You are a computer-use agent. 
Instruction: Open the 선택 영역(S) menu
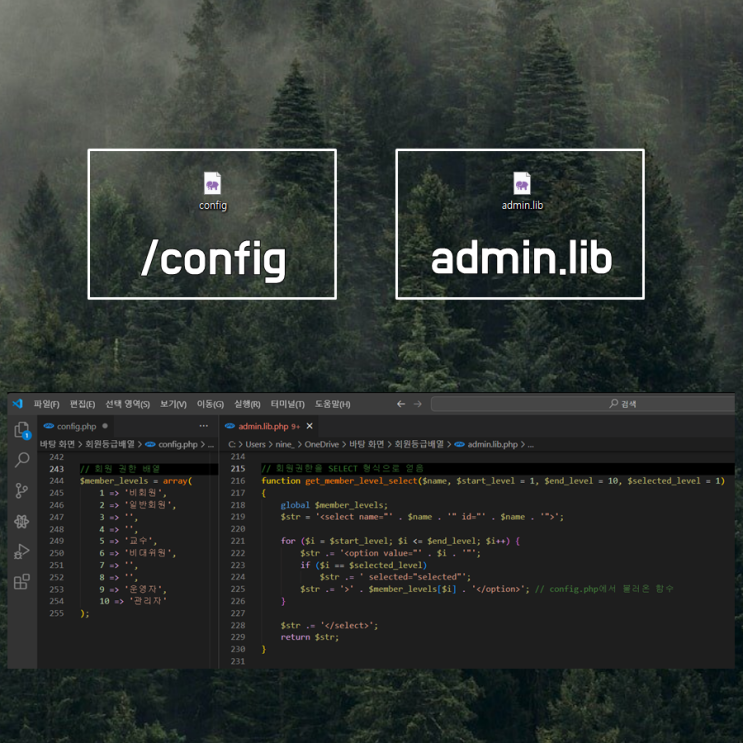pos(127,404)
